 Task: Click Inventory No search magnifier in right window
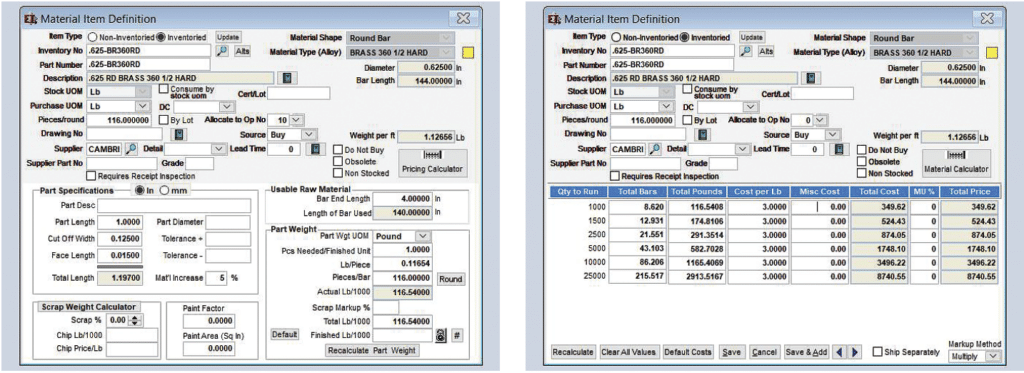[x=746, y=51]
